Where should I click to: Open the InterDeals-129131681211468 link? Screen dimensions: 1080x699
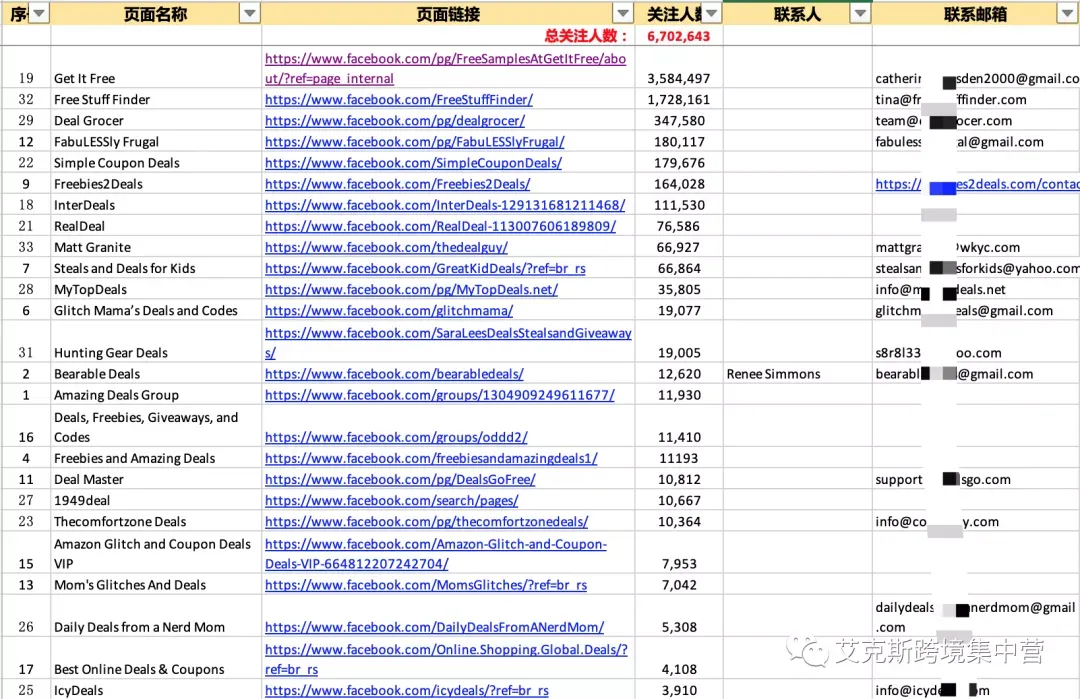click(x=445, y=205)
